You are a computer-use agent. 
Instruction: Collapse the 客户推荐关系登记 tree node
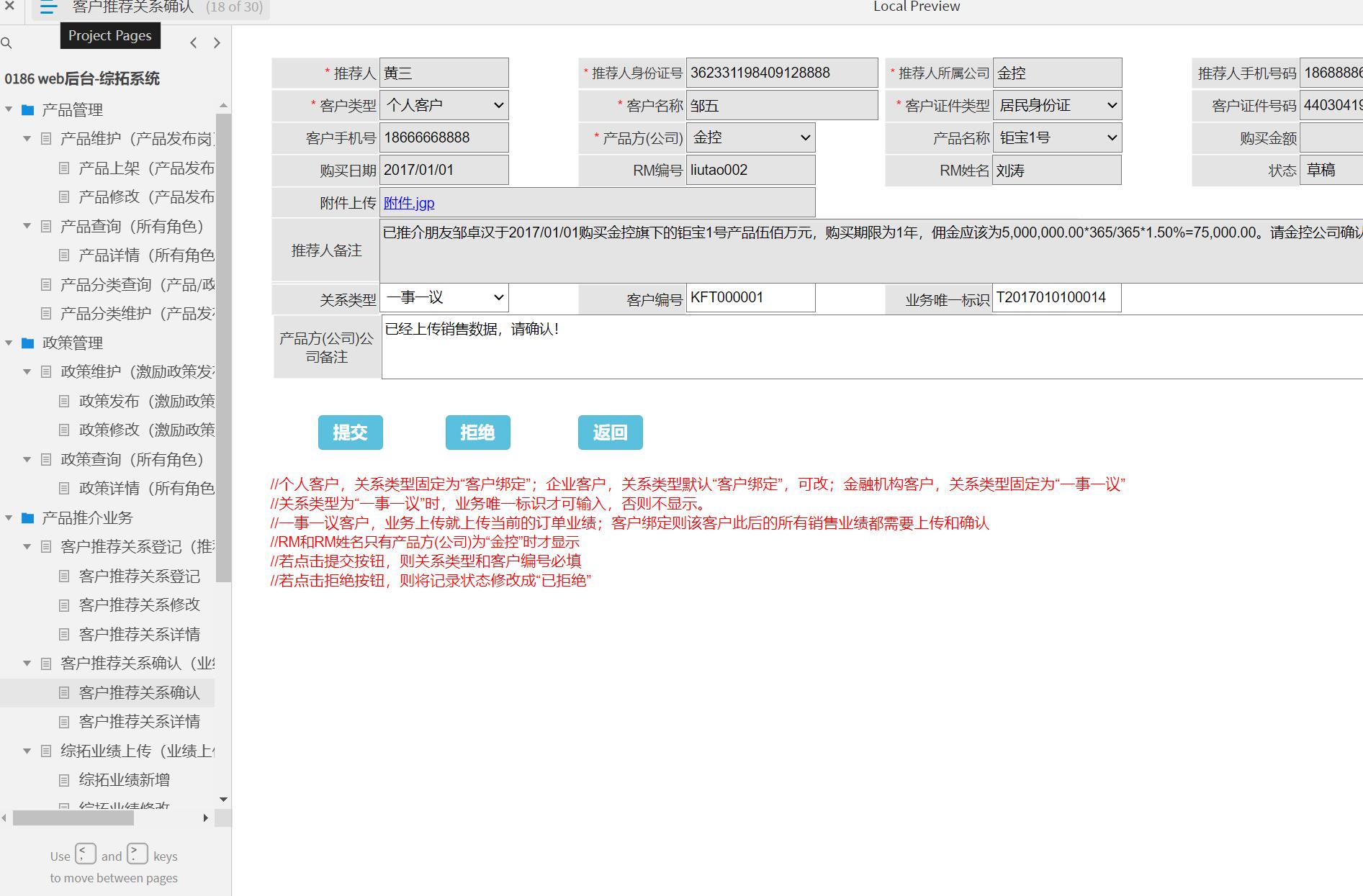point(27,547)
